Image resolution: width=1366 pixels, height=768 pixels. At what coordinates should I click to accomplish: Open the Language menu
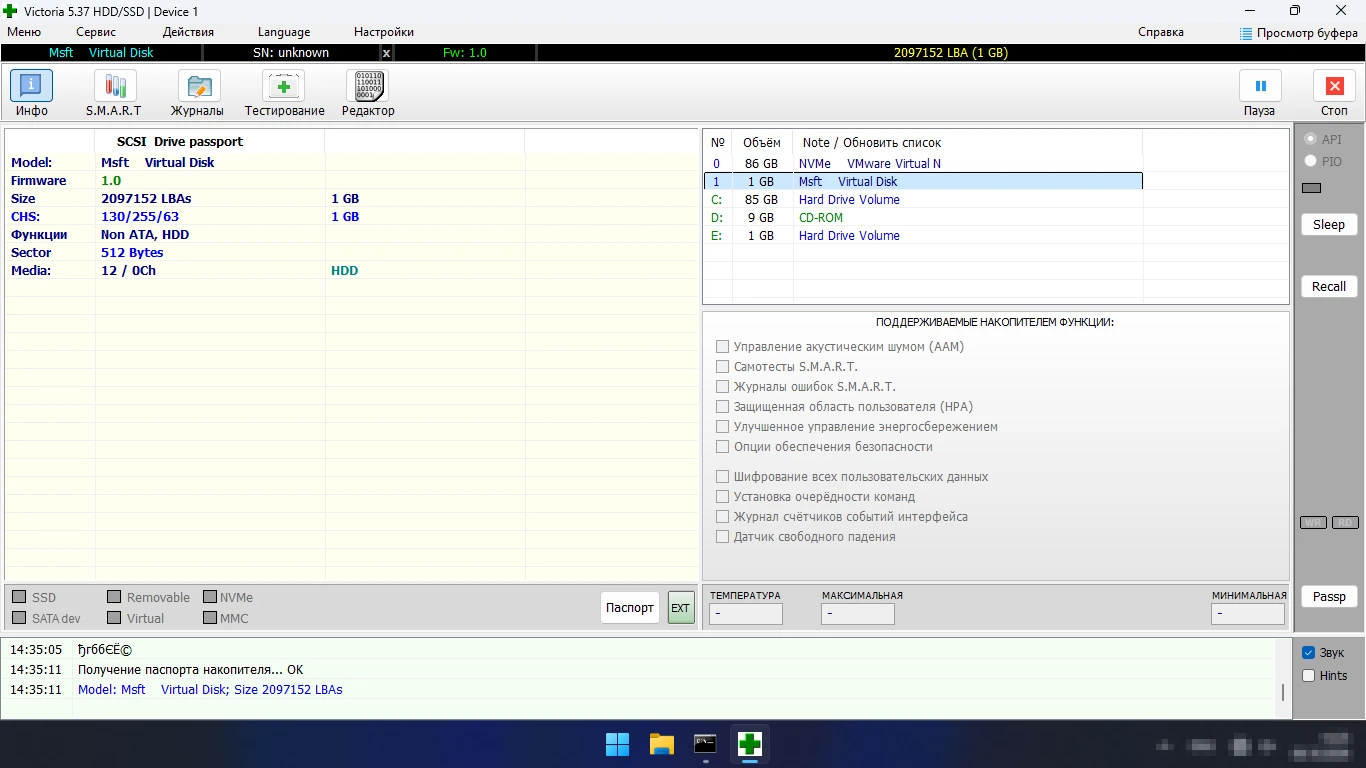coord(284,32)
